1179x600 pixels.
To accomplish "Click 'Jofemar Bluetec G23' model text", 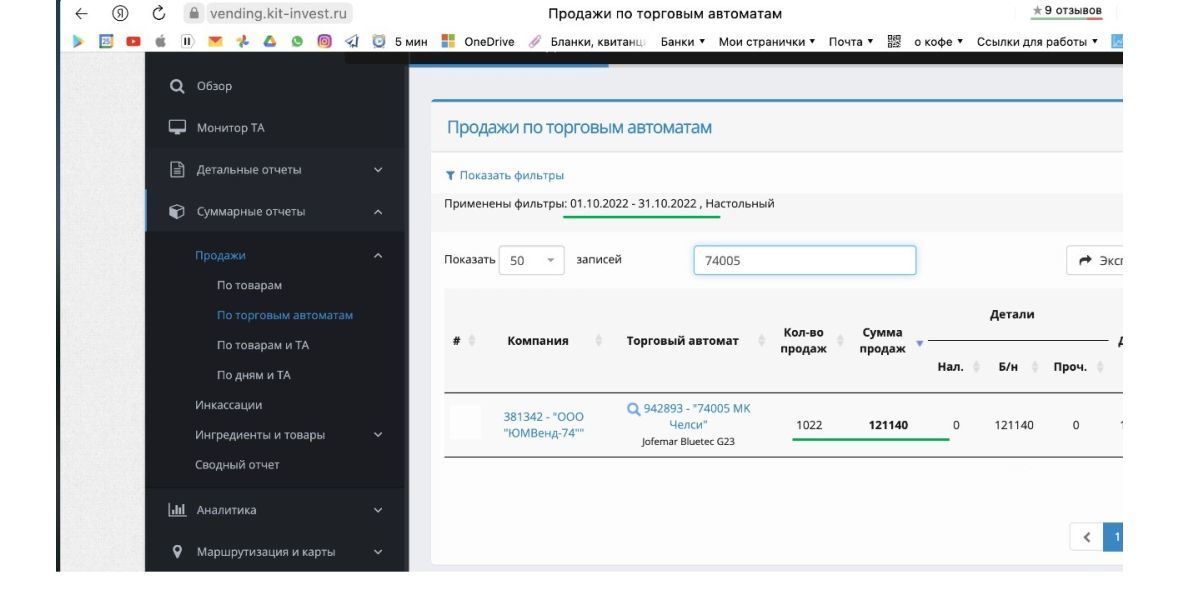I will click(x=688, y=441).
